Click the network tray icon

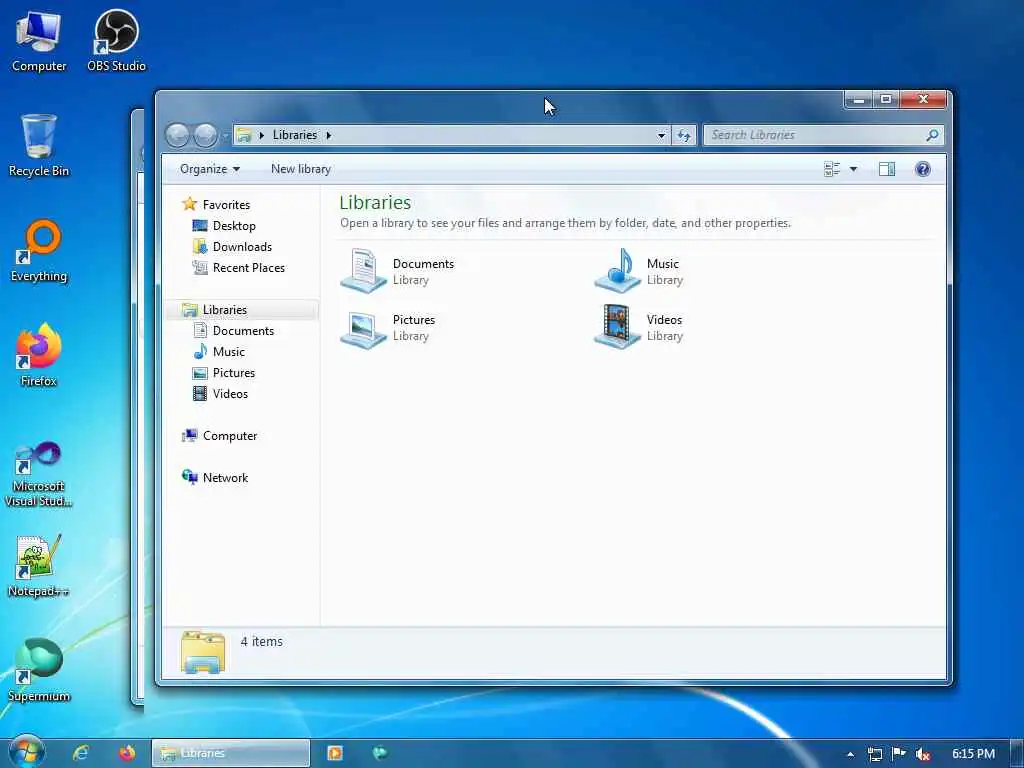874,754
